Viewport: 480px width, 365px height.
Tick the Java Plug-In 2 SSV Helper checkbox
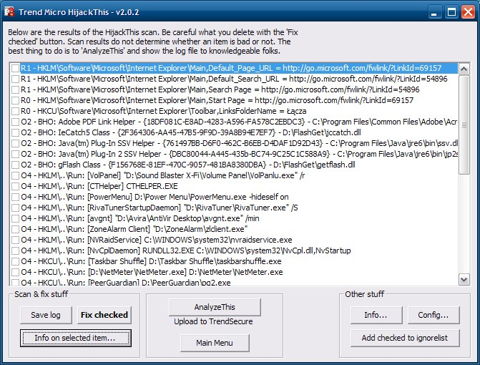[15, 154]
